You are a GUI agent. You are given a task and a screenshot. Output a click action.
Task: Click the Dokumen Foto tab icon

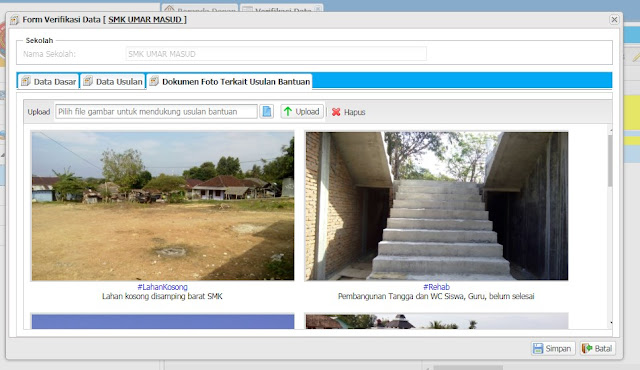click(154, 81)
